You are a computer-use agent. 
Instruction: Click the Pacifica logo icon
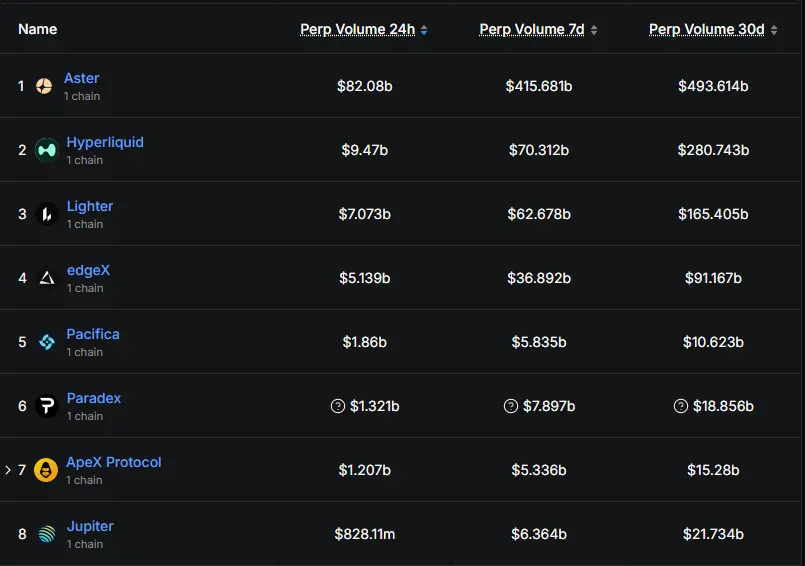(46, 342)
